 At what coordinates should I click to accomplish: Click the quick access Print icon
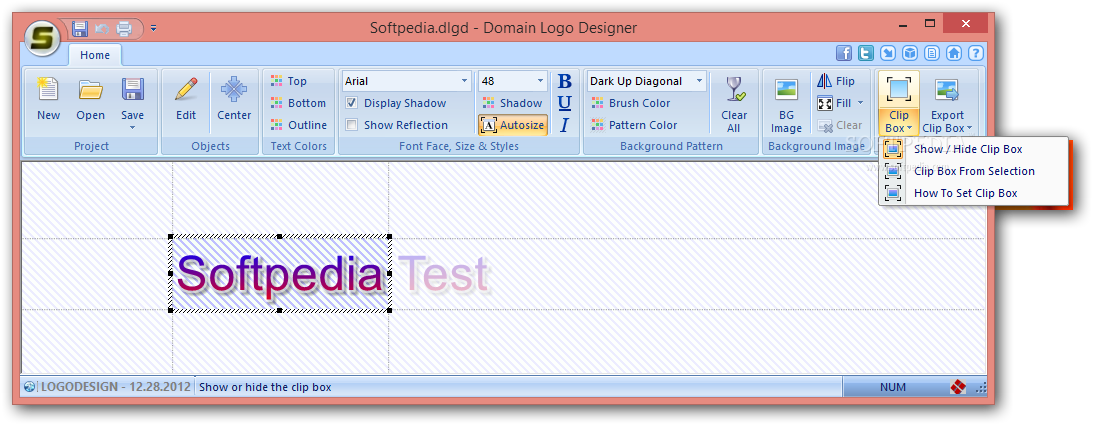pos(124,29)
